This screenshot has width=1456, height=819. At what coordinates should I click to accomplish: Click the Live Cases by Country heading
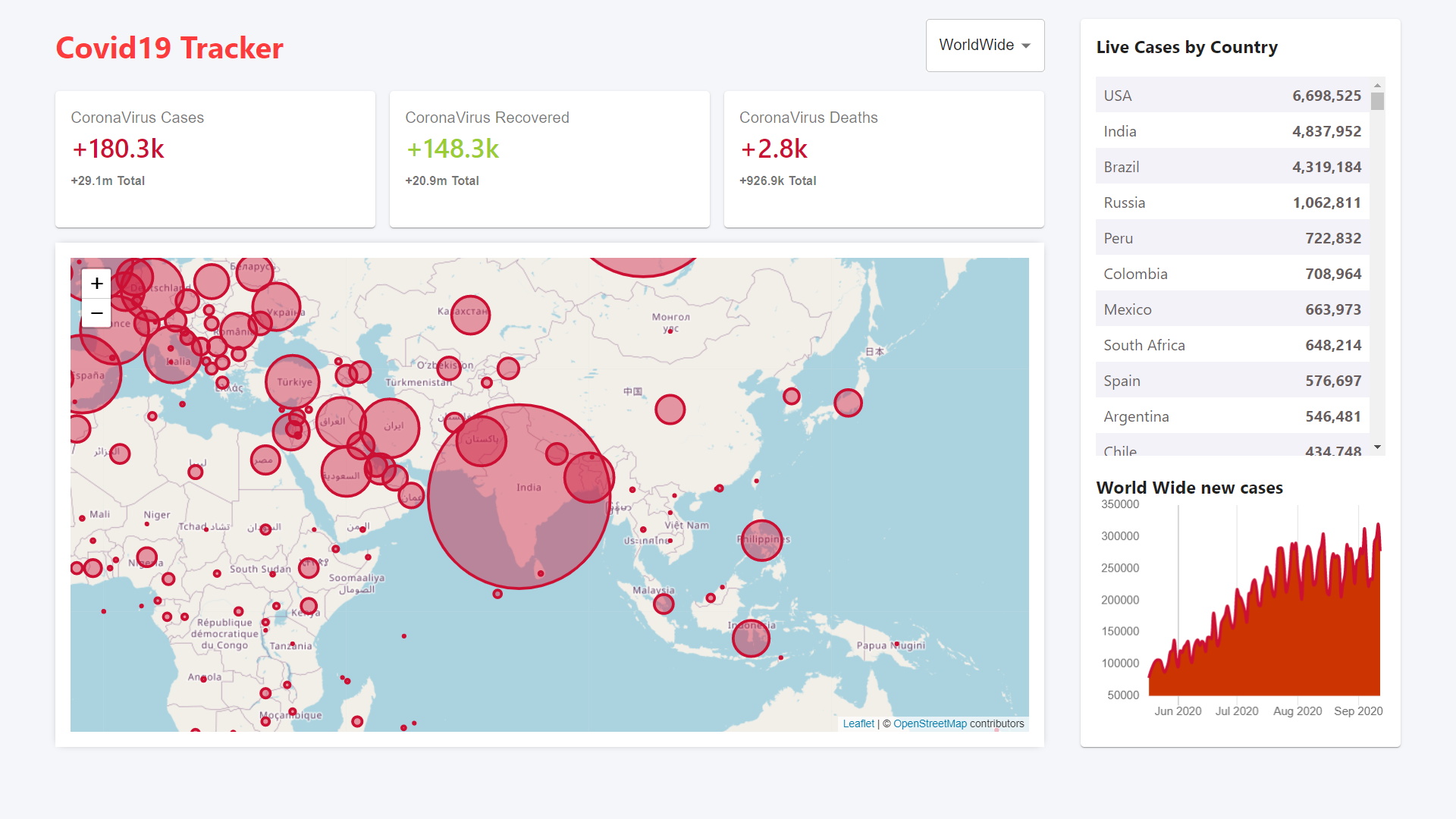[x=1187, y=47]
